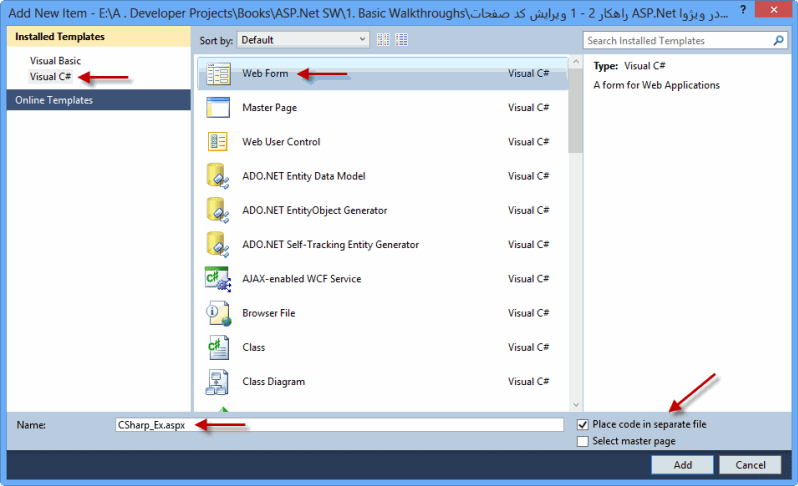Click the Web User Control icon
Image resolution: width=798 pixels, height=486 pixels.
(218, 142)
